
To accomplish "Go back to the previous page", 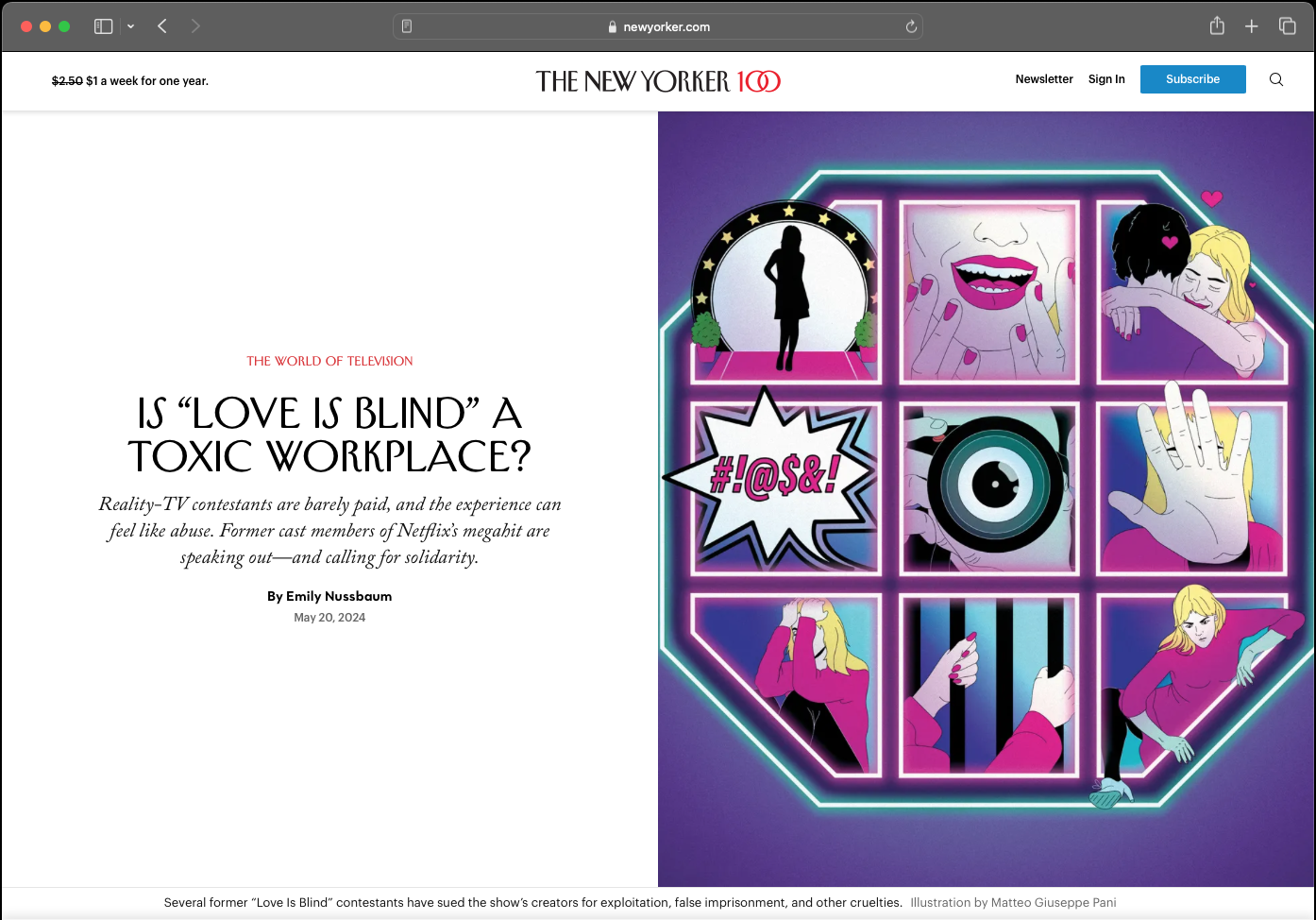I will pos(162,26).
